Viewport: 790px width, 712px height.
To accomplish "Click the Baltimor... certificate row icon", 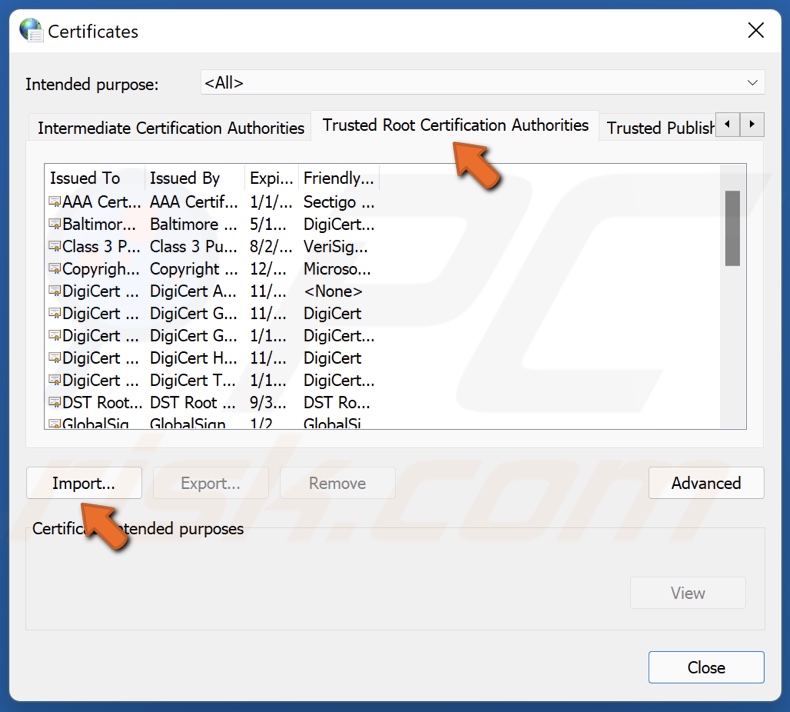I will point(54,224).
